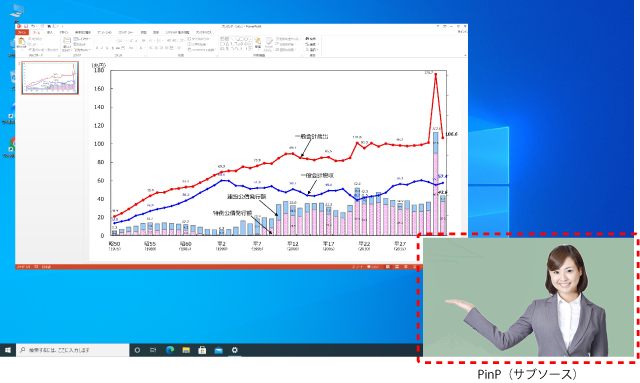Click the Paste clipboard icon in ribbon
This screenshot has height=383, width=640.
pyautogui.click(x=21, y=41)
